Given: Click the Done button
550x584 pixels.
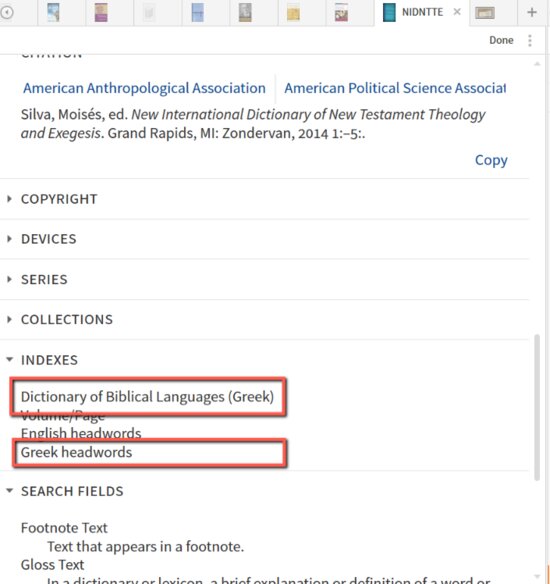Looking at the screenshot, I should (501, 40).
